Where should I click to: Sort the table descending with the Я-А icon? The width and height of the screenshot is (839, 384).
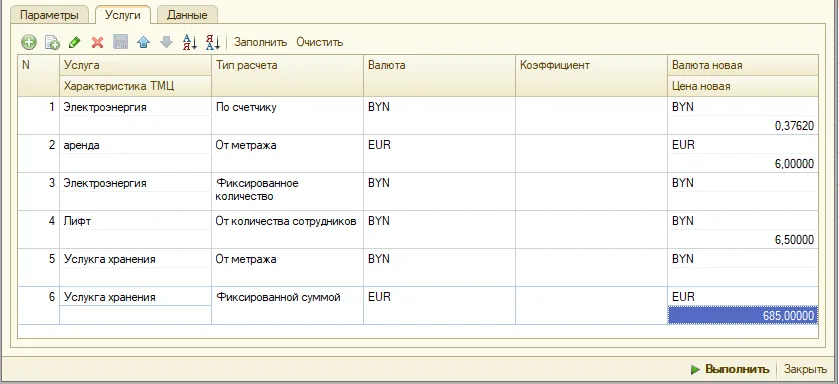coord(213,42)
